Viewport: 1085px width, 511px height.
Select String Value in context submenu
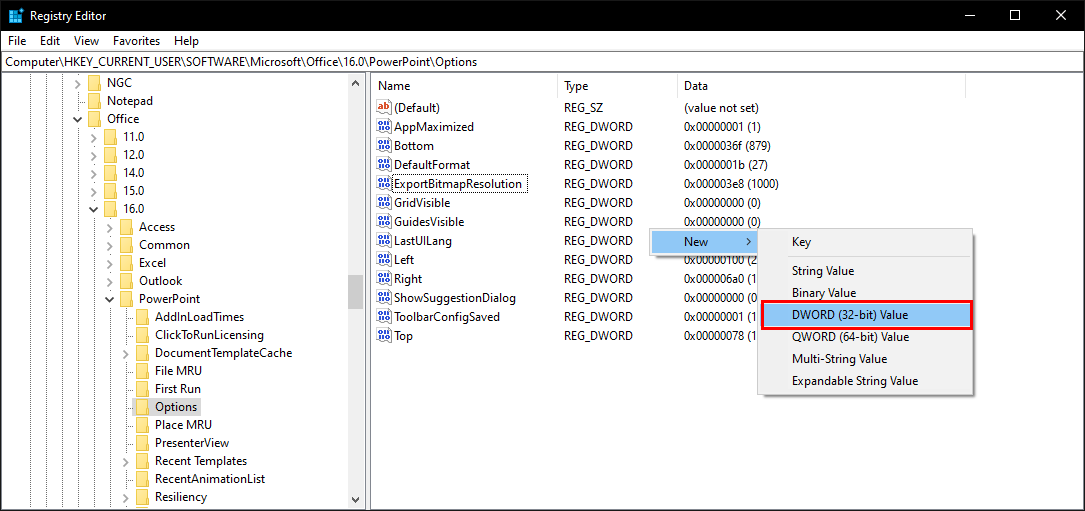(822, 271)
